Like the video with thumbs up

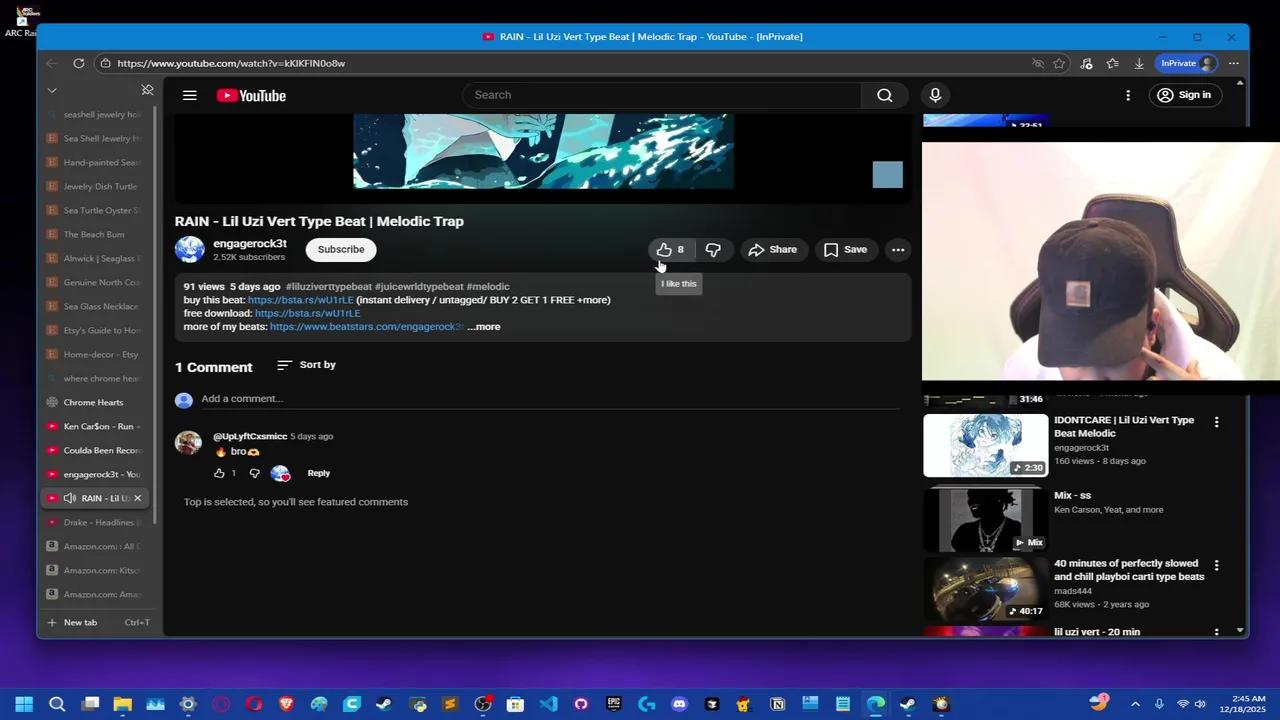point(669,249)
